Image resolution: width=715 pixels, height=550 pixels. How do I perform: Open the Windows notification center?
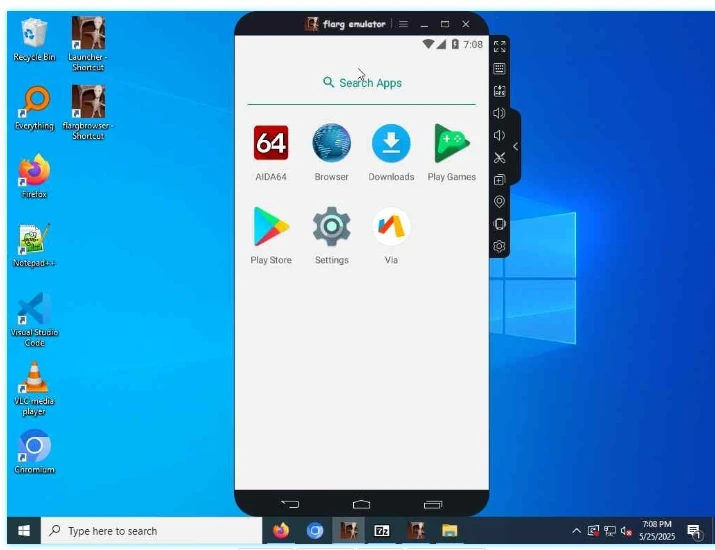click(694, 531)
